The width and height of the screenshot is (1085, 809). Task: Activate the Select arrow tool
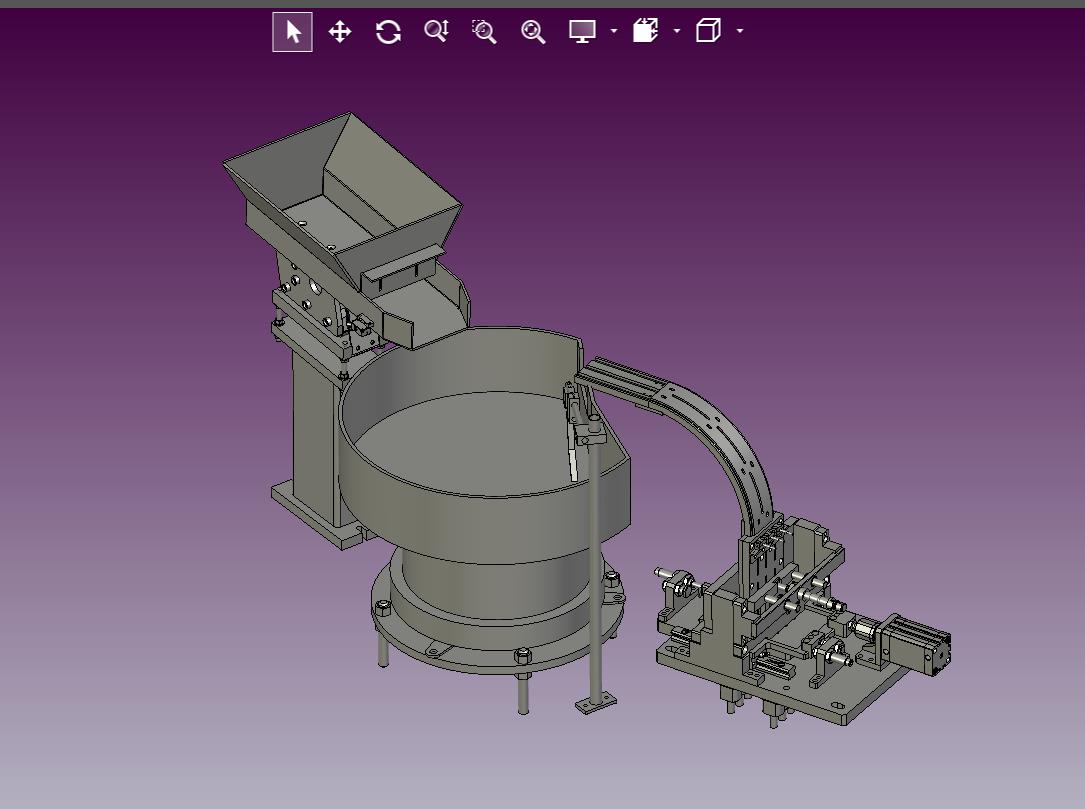pyautogui.click(x=292, y=32)
